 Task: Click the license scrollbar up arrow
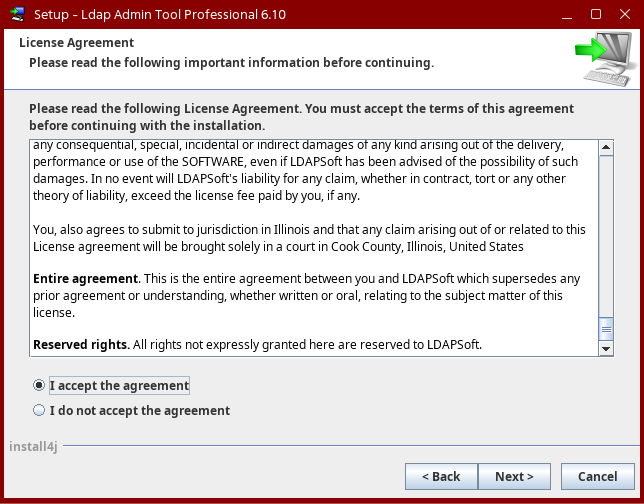tap(606, 149)
